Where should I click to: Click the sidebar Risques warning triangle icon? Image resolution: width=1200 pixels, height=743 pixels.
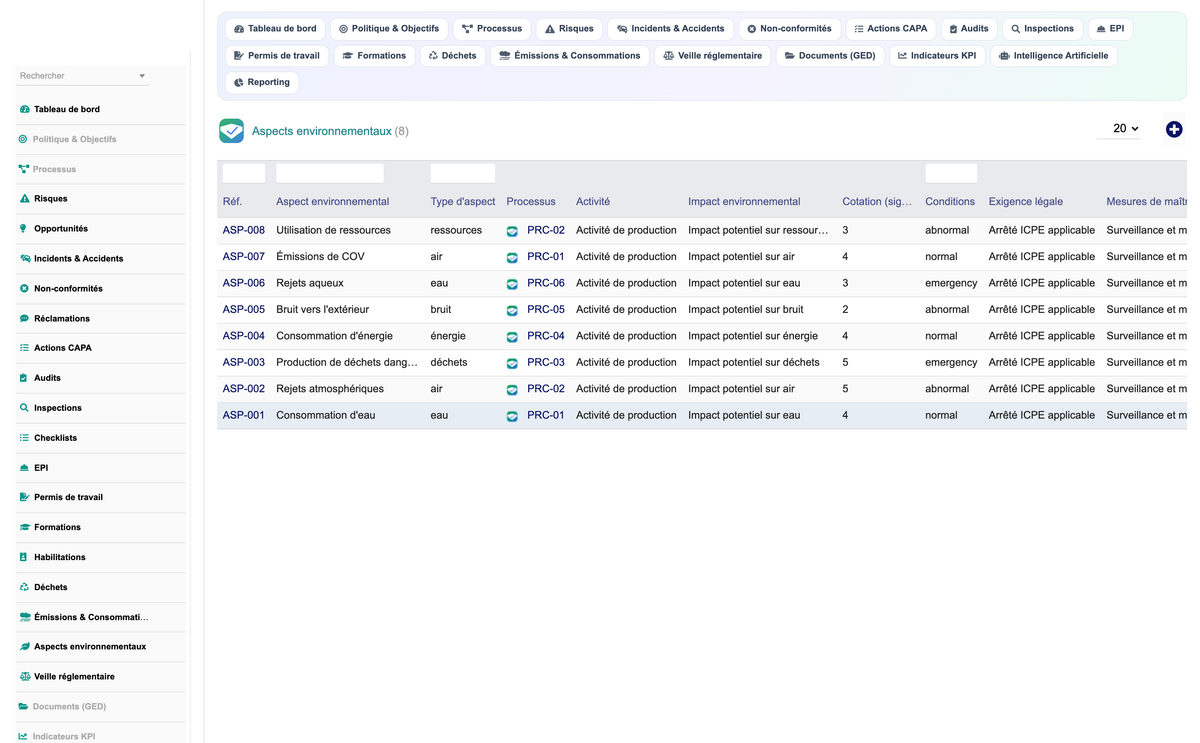(25, 199)
